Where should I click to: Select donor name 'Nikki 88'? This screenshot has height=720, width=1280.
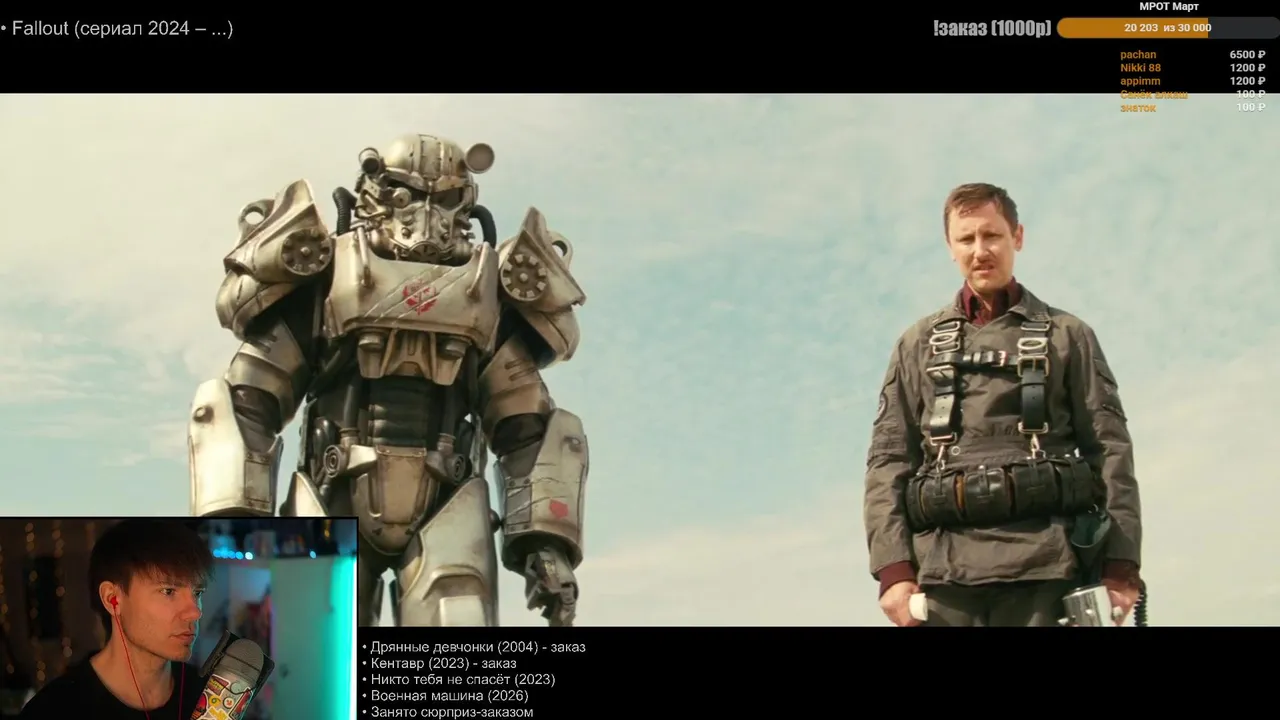point(1140,68)
